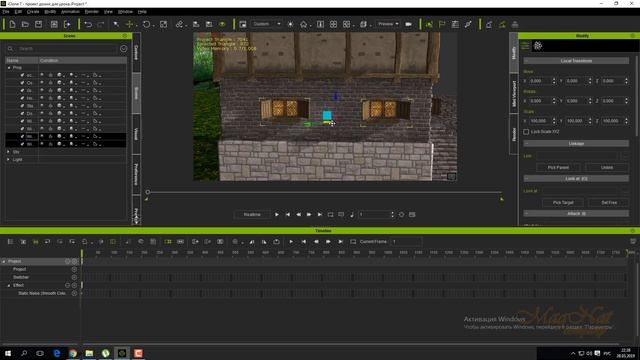The height and width of the screenshot is (360, 640).
Task: Open the Preview quality dropdown
Action: (x=388, y=24)
